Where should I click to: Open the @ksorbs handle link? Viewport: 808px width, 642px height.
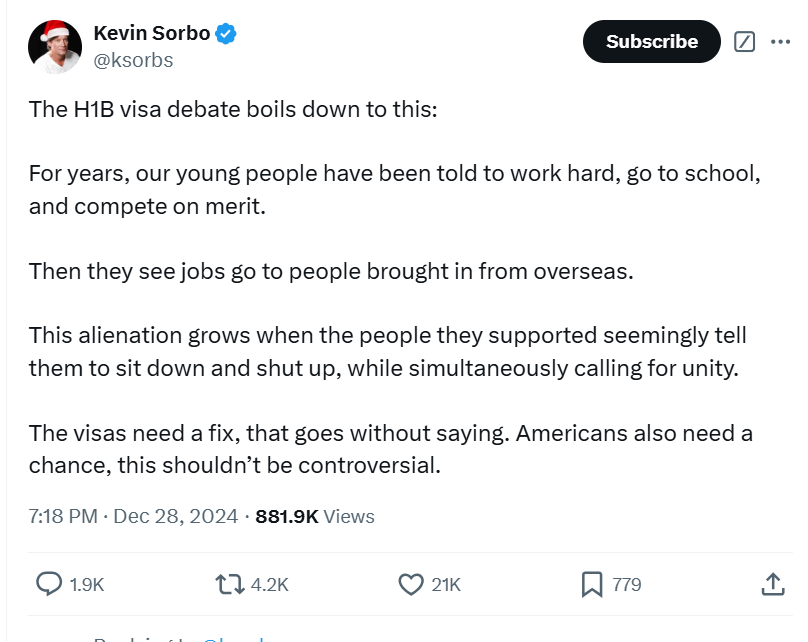click(133, 60)
